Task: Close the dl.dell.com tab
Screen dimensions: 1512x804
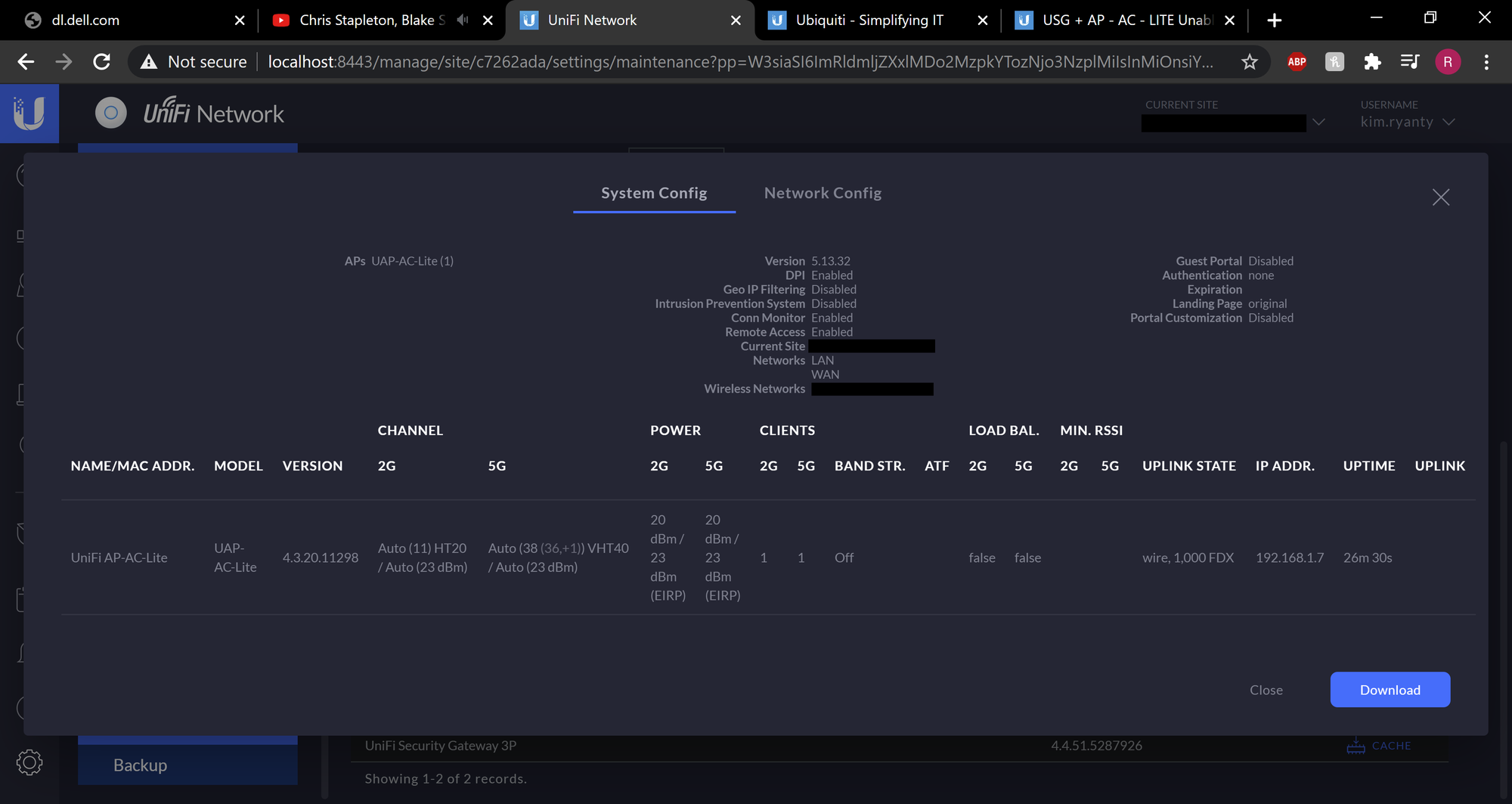Action: click(240, 20)
